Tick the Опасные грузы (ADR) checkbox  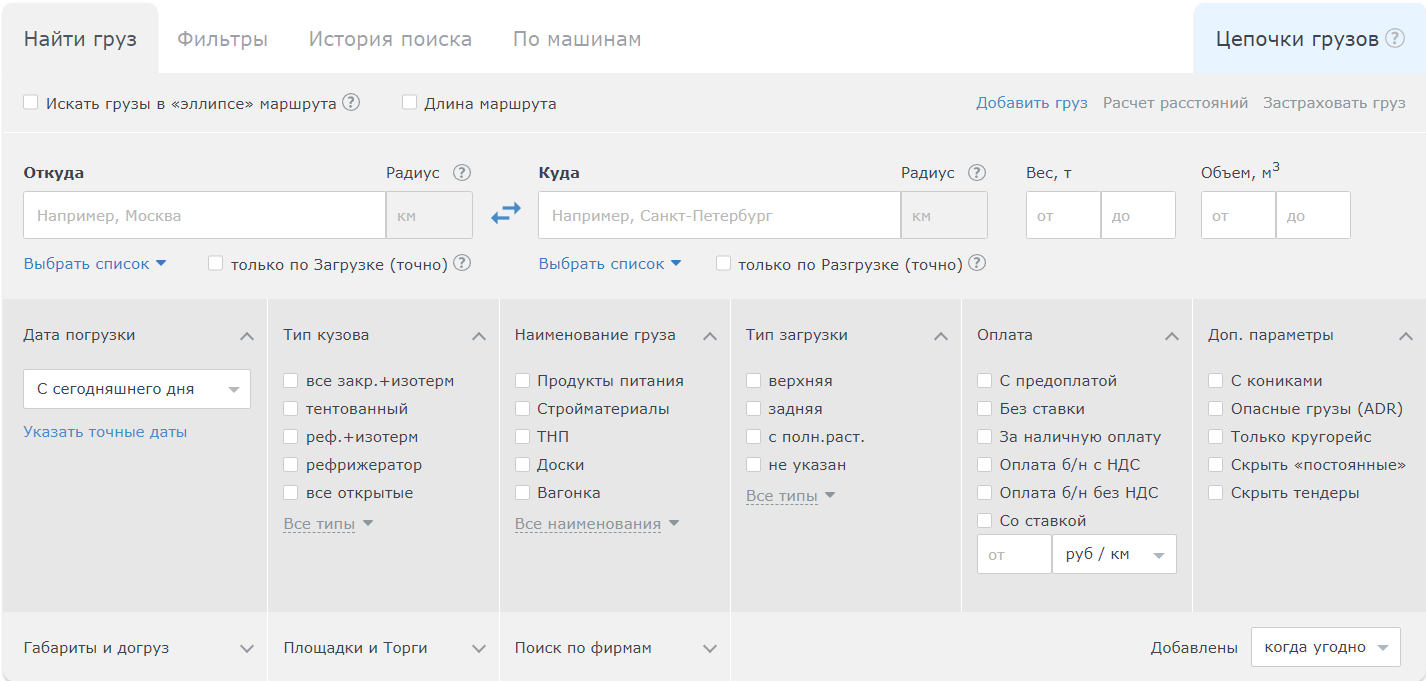coord(1216,409)
